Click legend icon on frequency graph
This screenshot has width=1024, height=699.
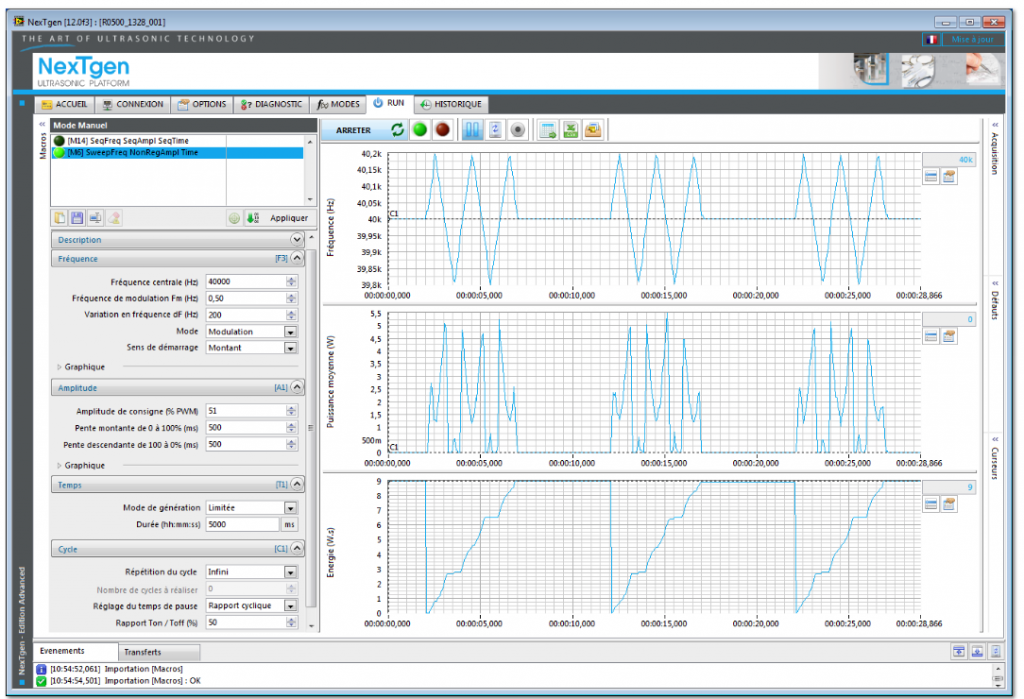coord(931,176)
